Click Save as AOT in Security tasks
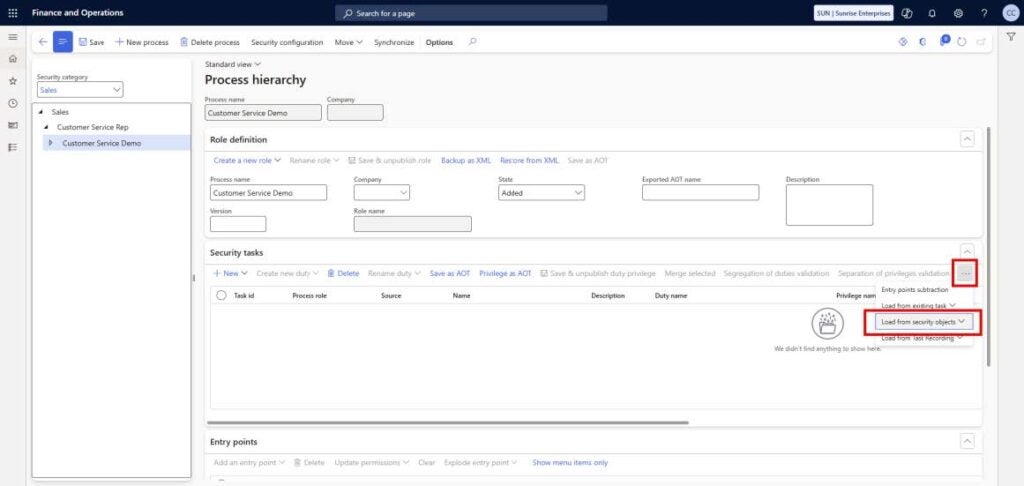The image size is (1024, 486). pos(449,273)
